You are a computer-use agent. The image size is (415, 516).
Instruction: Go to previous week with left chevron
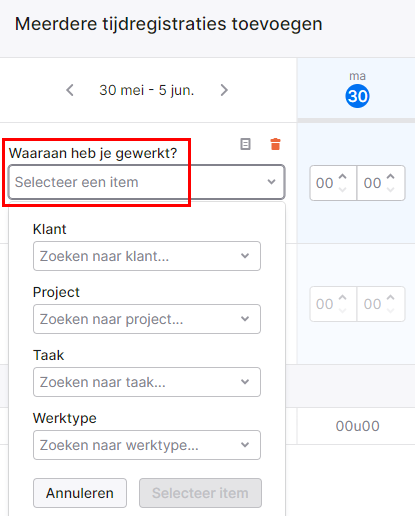point(70,90)
